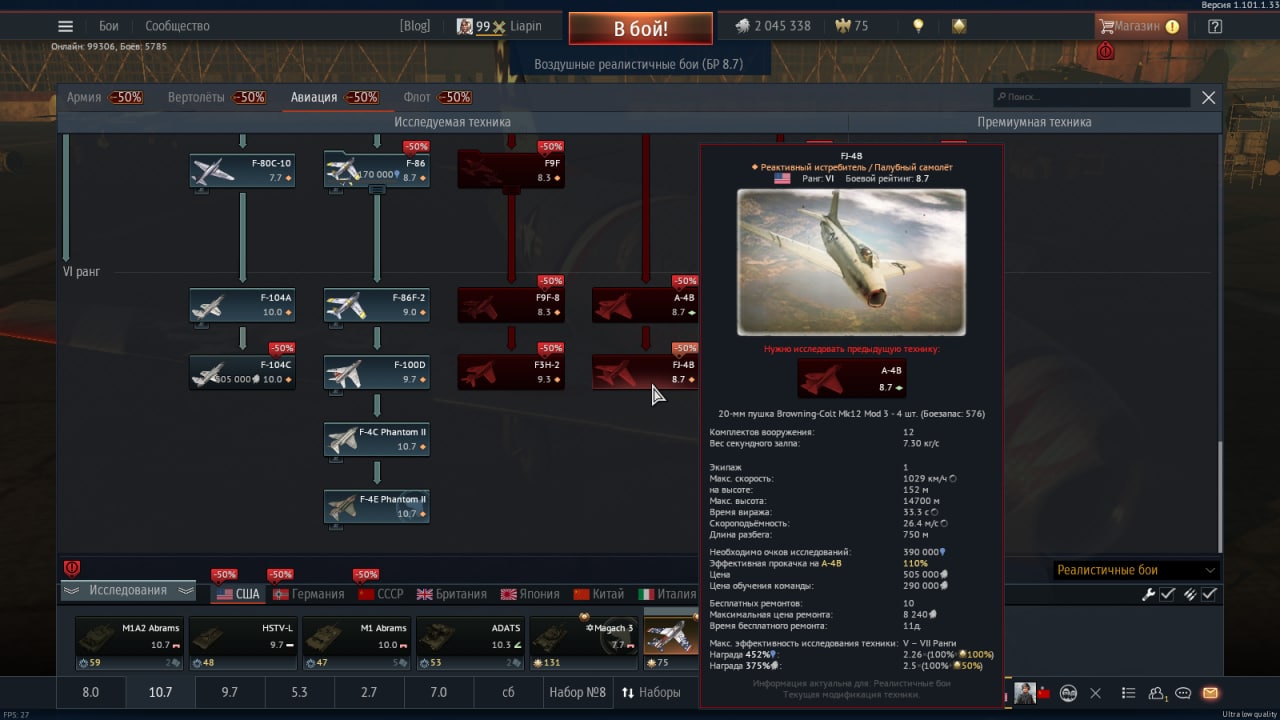Select the Япония nation tab
Viewport: 1280px width, 720px height.
[530, 594]
